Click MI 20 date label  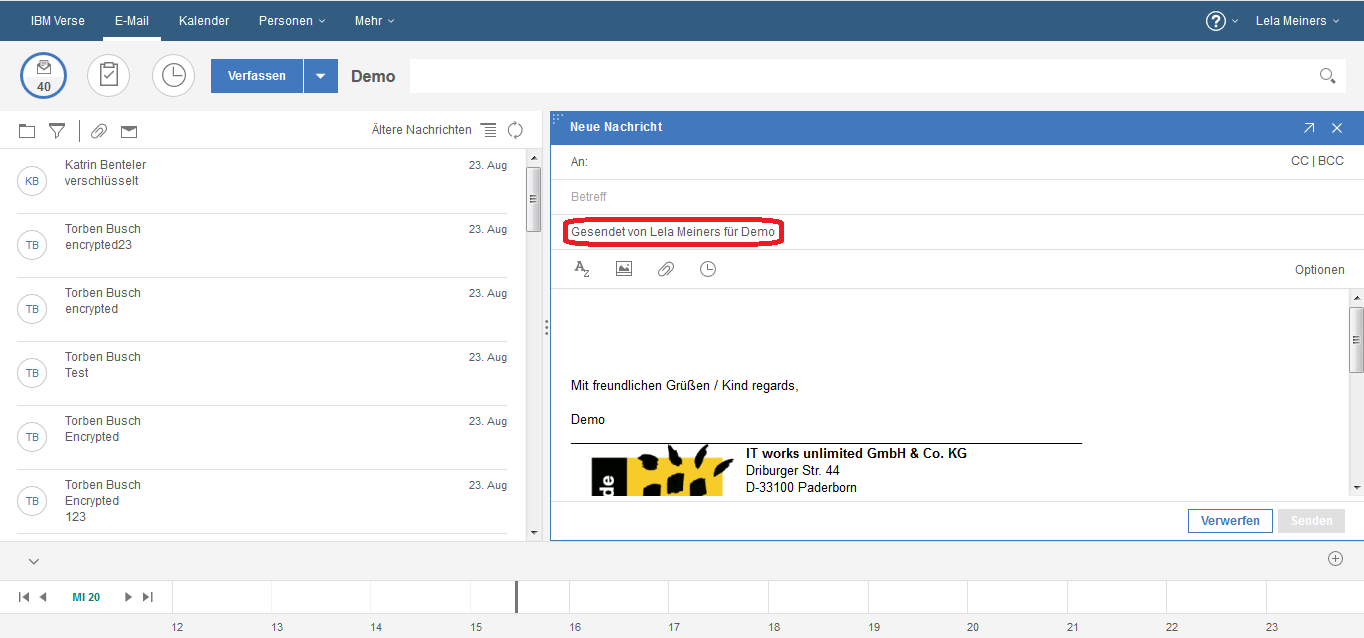86,597
